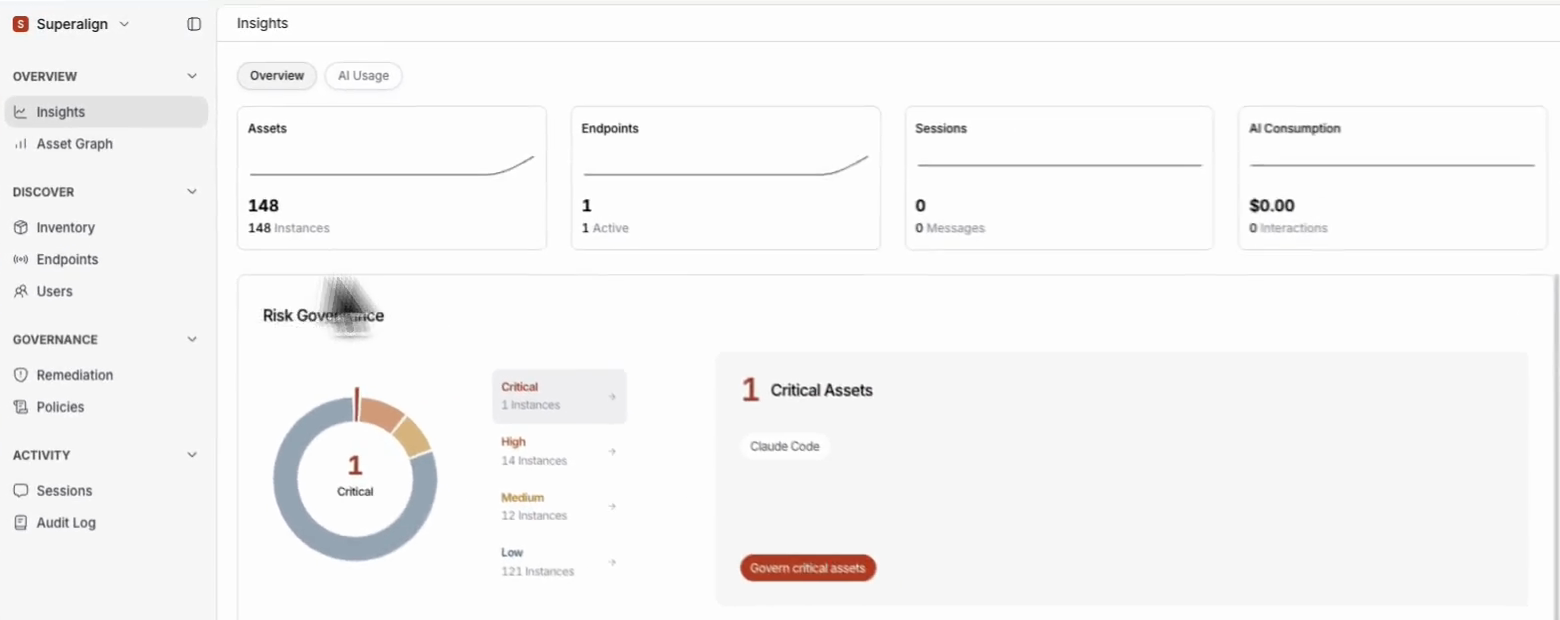Viewport: 1560px width, 620px height.
Task: Click the Inventory cube icon
Action: 21,228
